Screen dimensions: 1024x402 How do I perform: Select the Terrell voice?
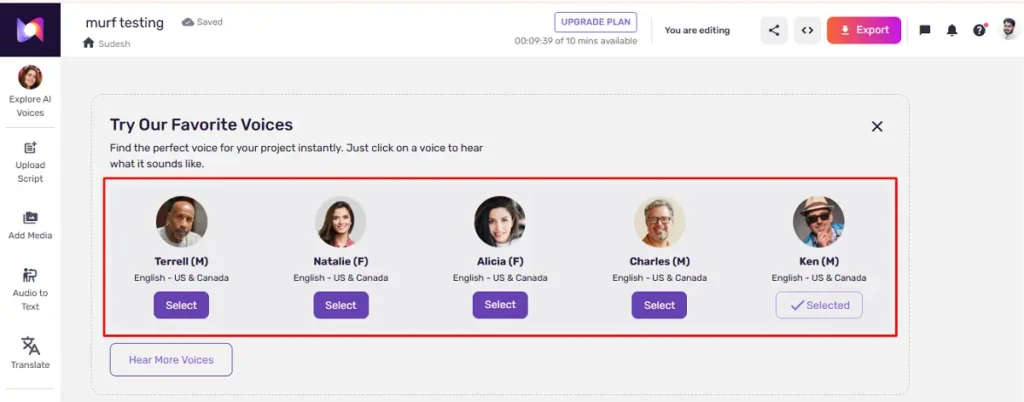(181, 305)
